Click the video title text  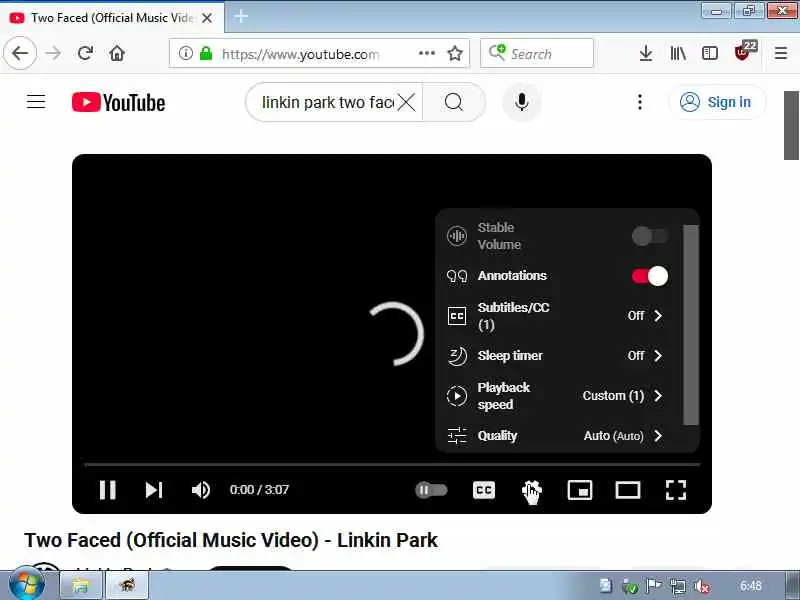pyautogui.click(x=231, y=540)
